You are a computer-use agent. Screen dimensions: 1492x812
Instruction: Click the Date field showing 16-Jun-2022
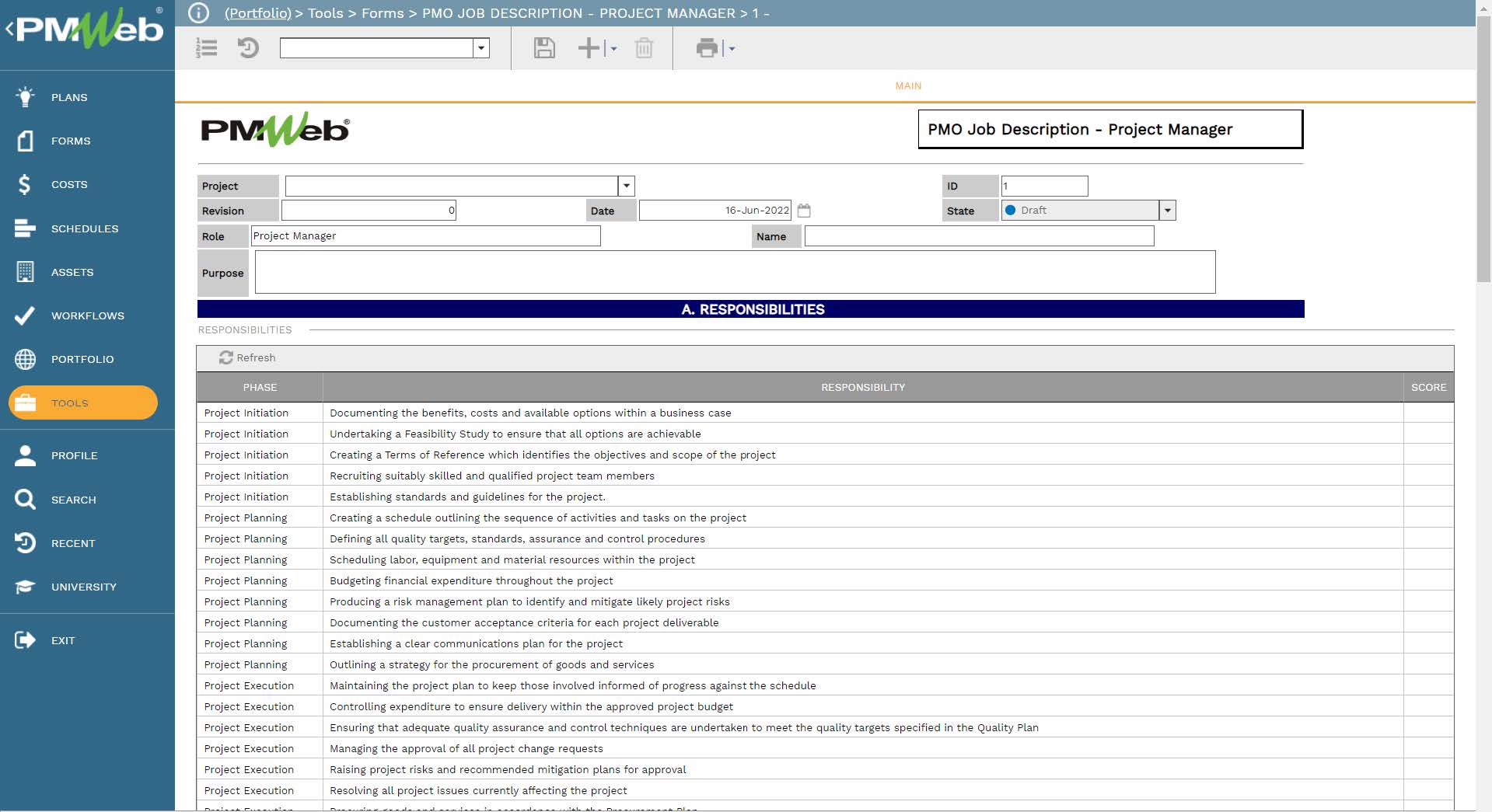(x=715, y=211)
